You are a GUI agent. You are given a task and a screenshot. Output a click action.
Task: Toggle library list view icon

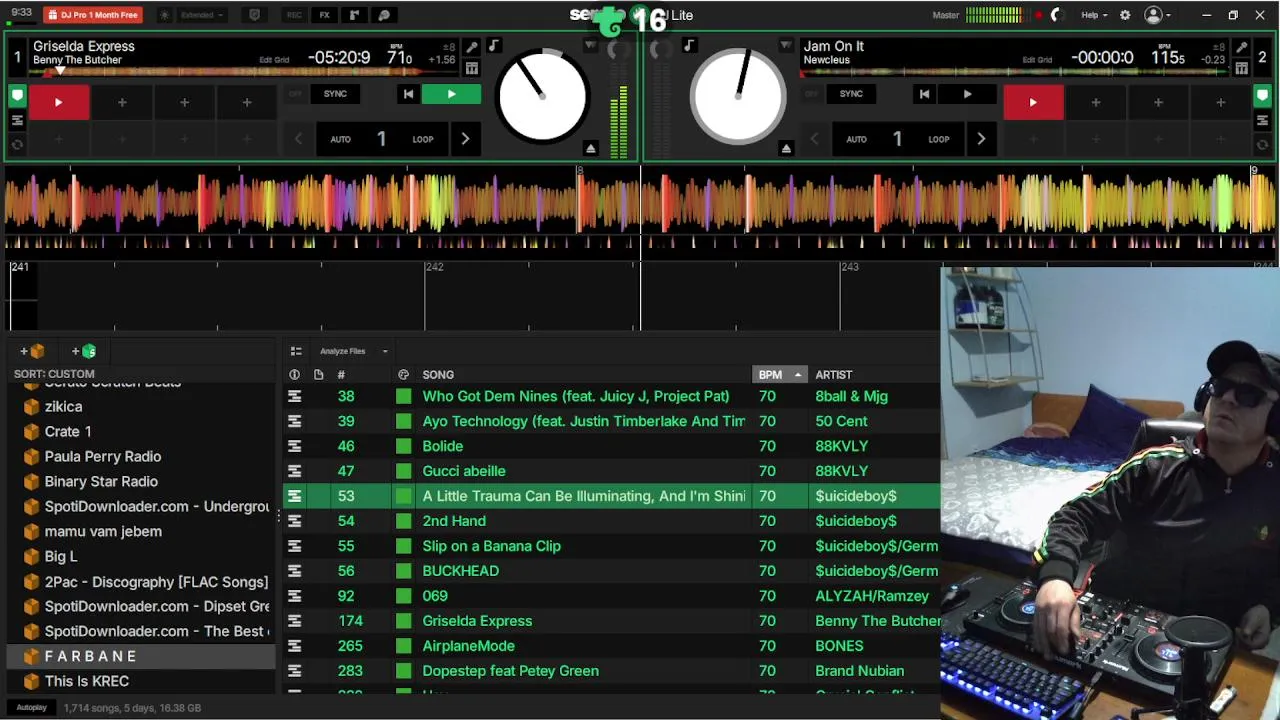click(296, 351)
